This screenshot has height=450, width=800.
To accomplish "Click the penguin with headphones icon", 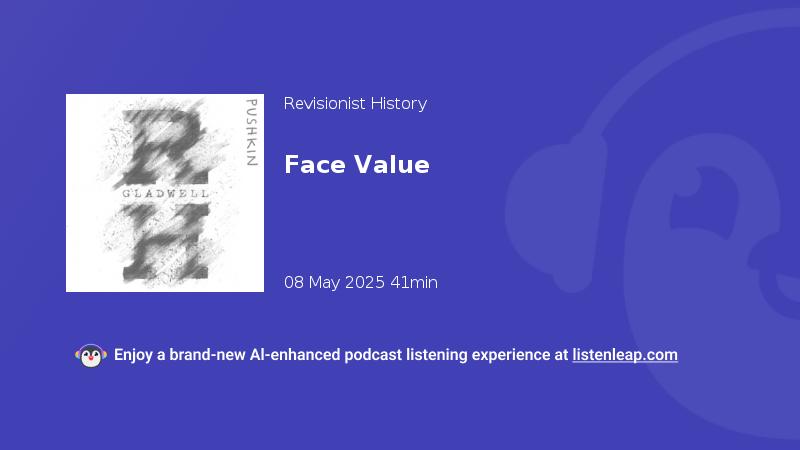I will click(91, 356).
